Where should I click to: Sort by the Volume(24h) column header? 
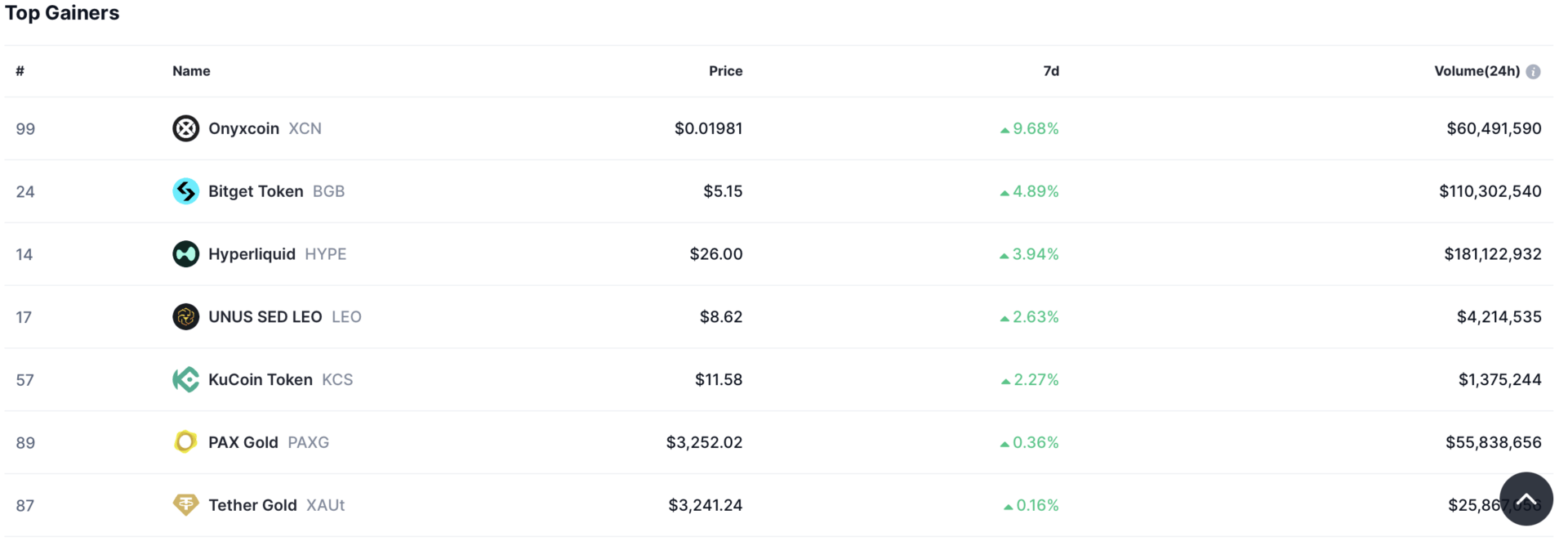pyautogui.click(x=1477, y=71)
